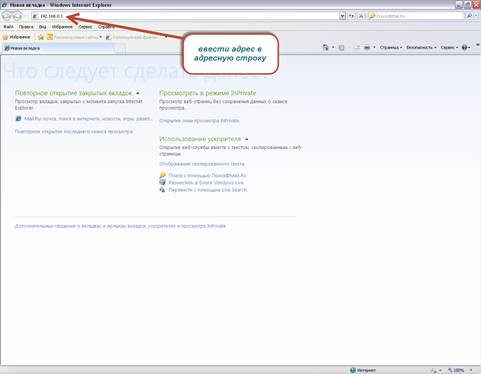Refresh the page with the refresh icon
481x374 pixels.
pos(352,16)
